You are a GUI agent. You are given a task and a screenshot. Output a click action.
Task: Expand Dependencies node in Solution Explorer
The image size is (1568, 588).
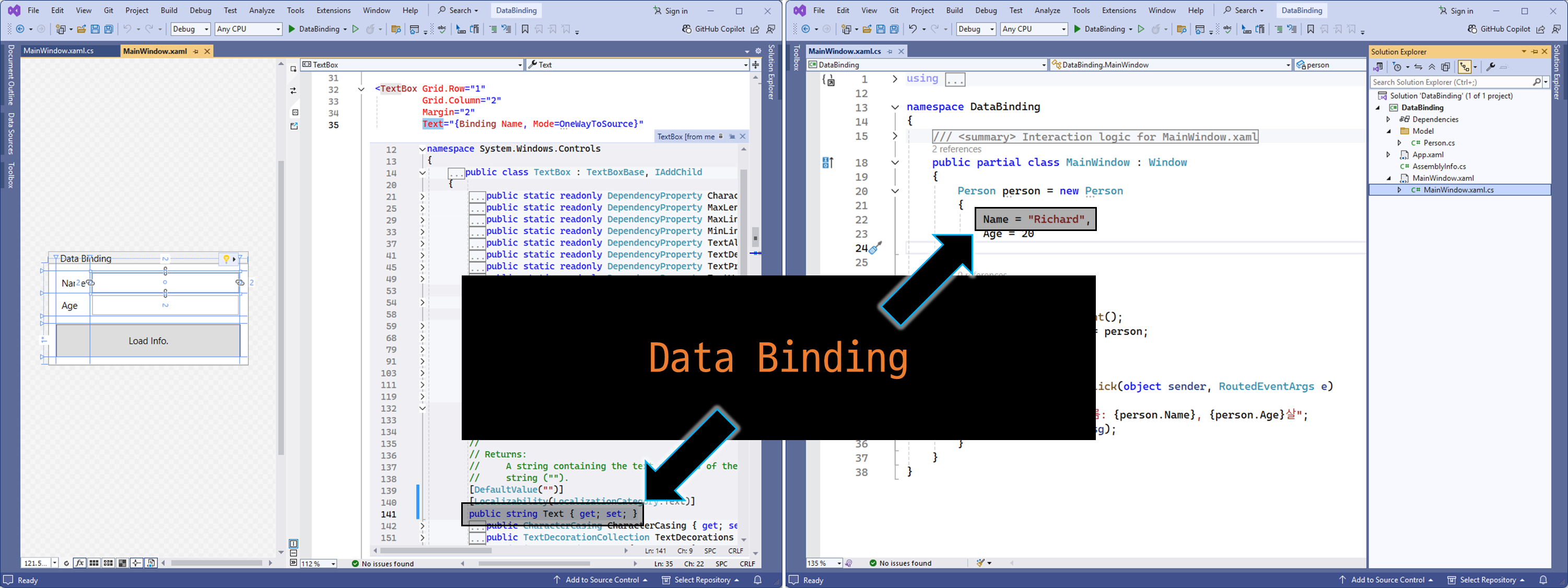point(1388,119)
